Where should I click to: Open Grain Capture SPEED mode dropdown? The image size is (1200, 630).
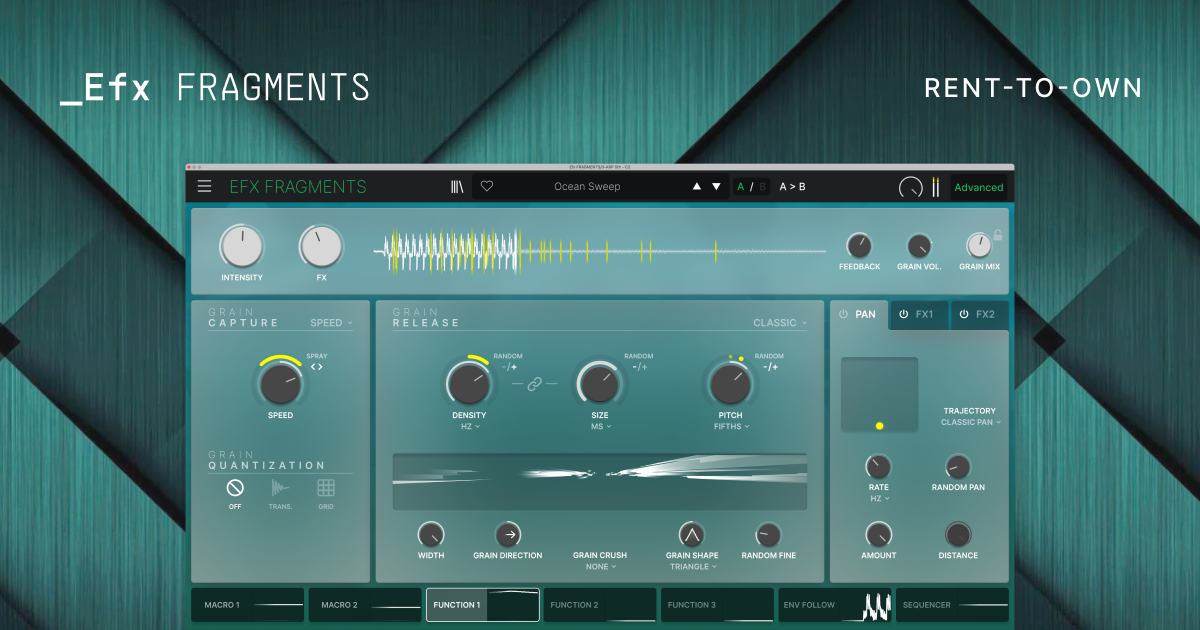coord(331,323)
